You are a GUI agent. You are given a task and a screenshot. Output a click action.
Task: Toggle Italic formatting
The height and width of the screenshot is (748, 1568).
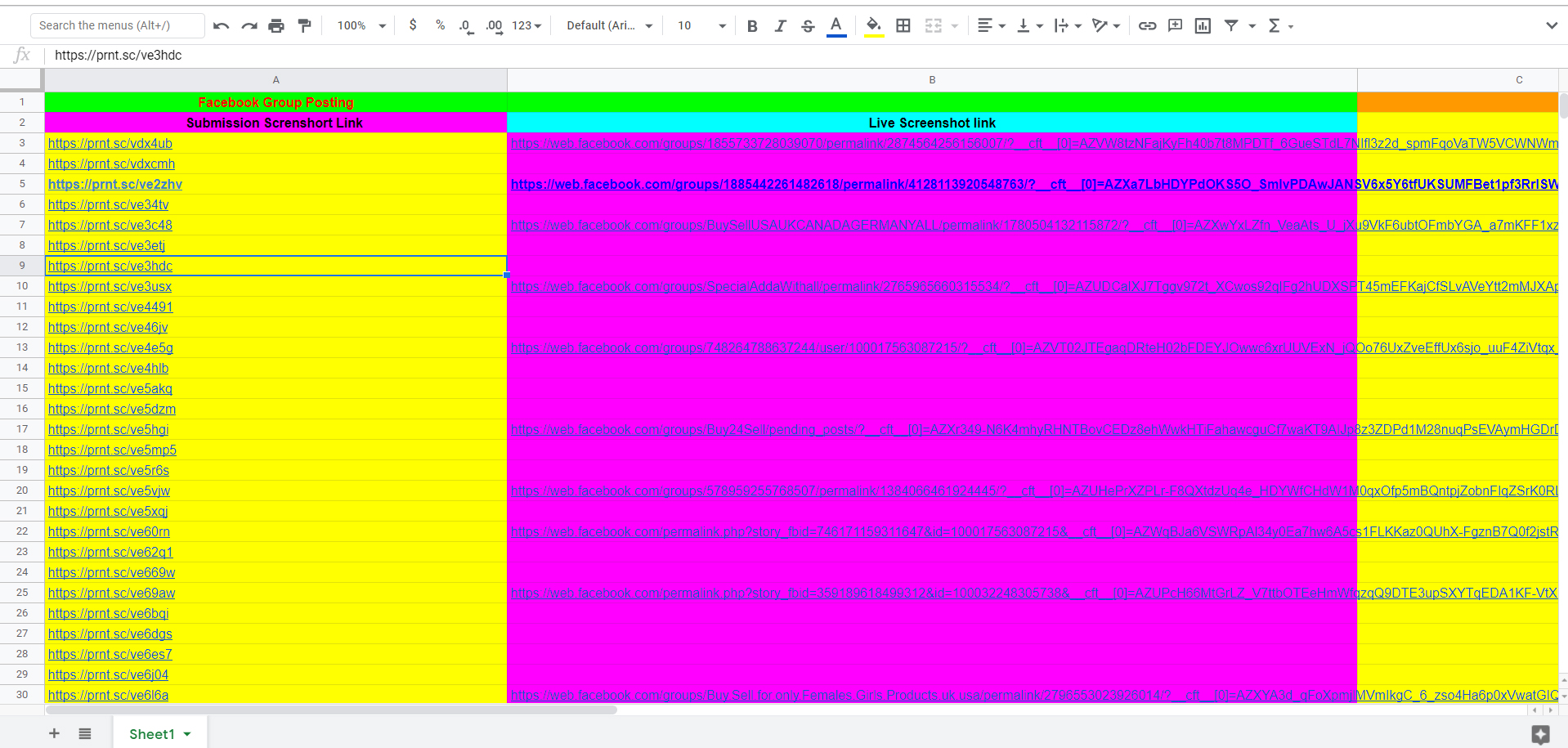point(780,26)
